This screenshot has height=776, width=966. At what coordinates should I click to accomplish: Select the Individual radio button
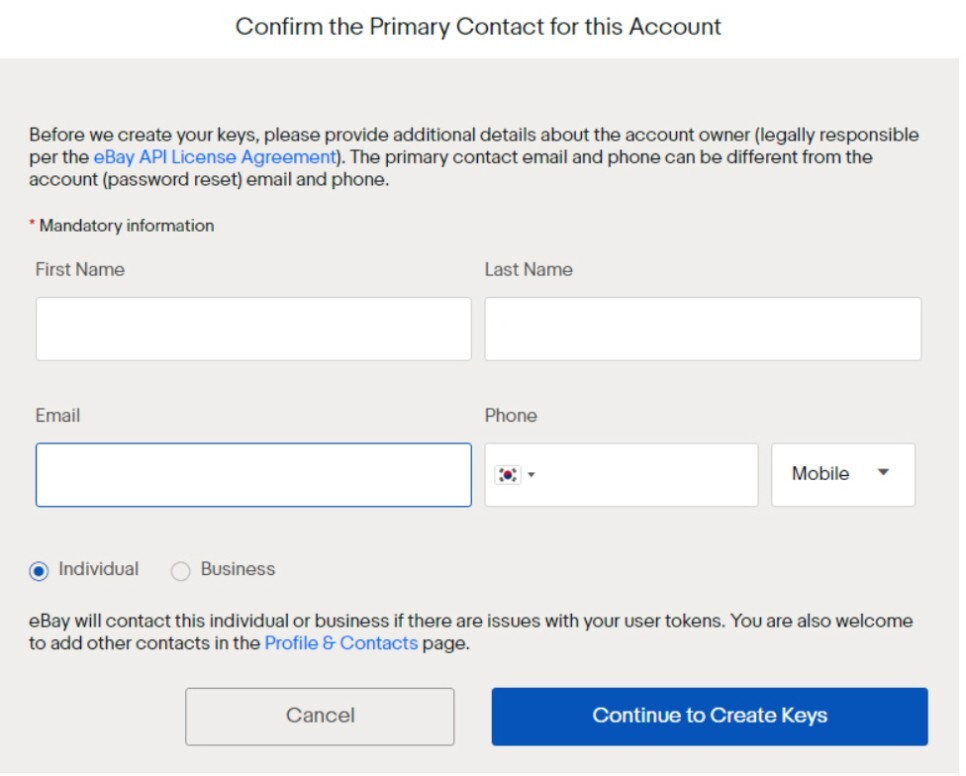click(39, 571)
